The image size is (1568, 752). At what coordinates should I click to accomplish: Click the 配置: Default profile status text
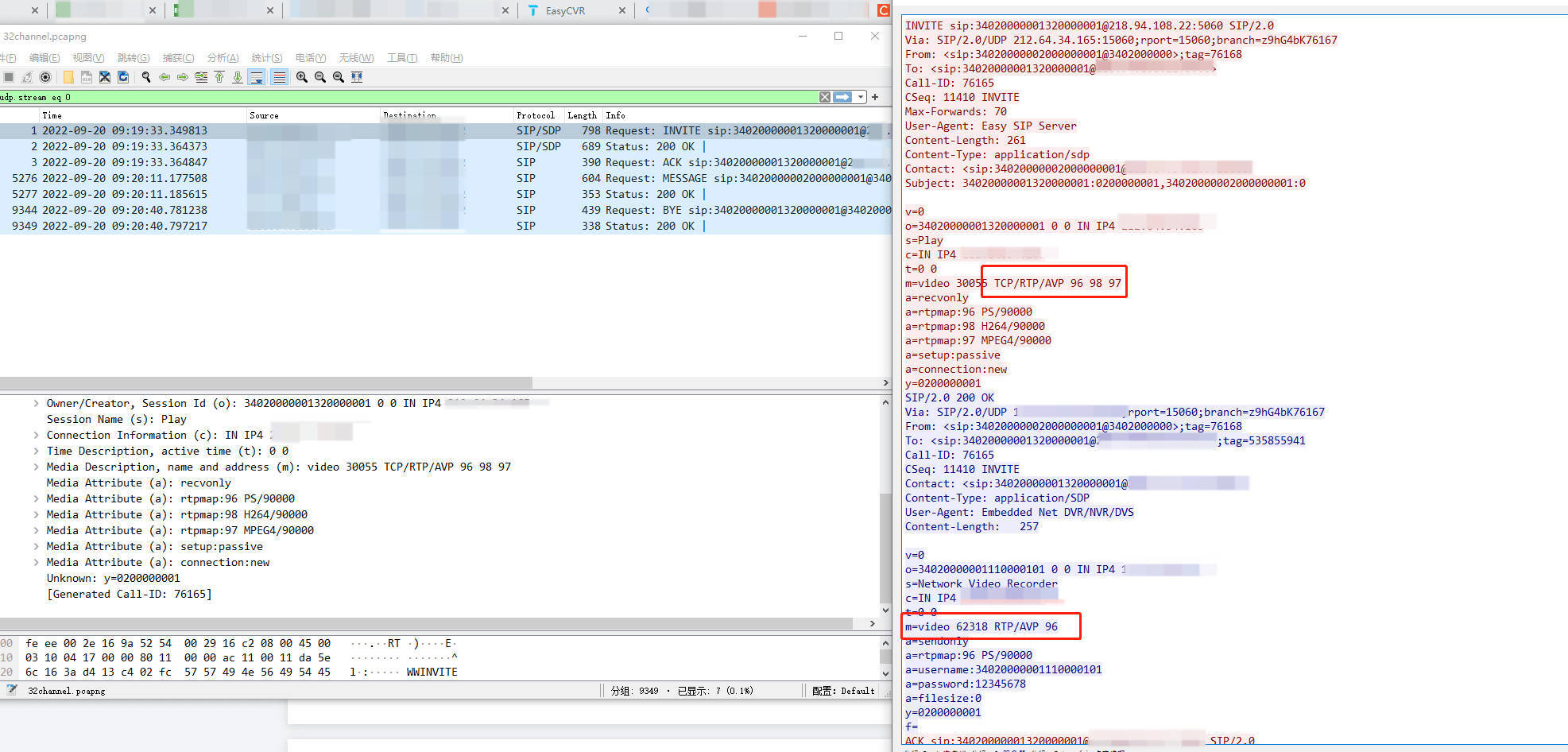point(843,691)
